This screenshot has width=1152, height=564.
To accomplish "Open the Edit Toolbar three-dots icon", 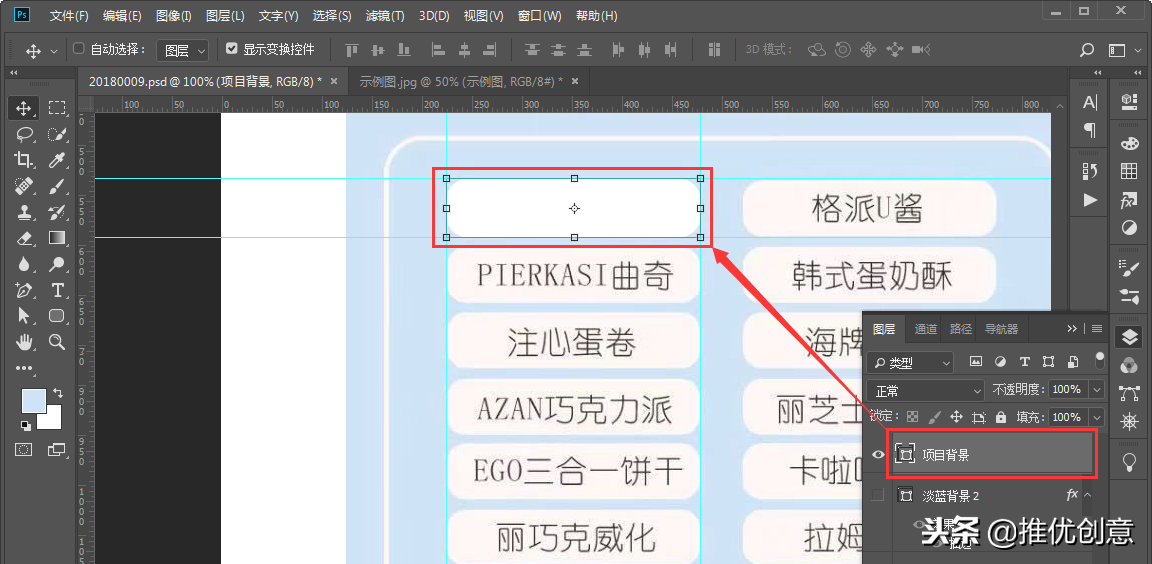I will 24,368.
